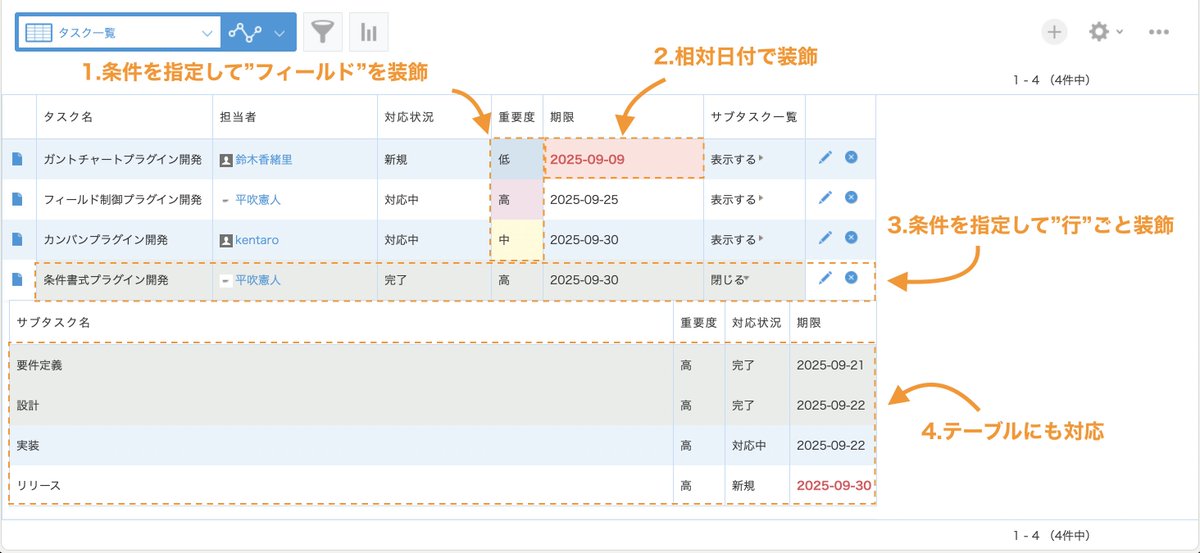Click the bottom record count 1 - 4 (4件中)
1200x553 pixels.
click(1050, 535)
